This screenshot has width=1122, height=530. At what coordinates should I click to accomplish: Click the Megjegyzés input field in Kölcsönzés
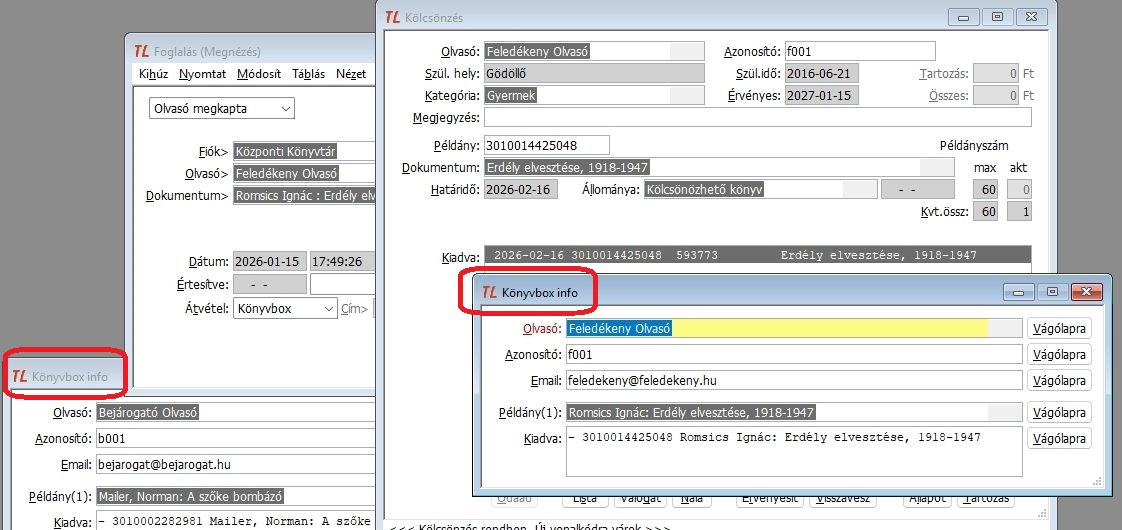757,118
